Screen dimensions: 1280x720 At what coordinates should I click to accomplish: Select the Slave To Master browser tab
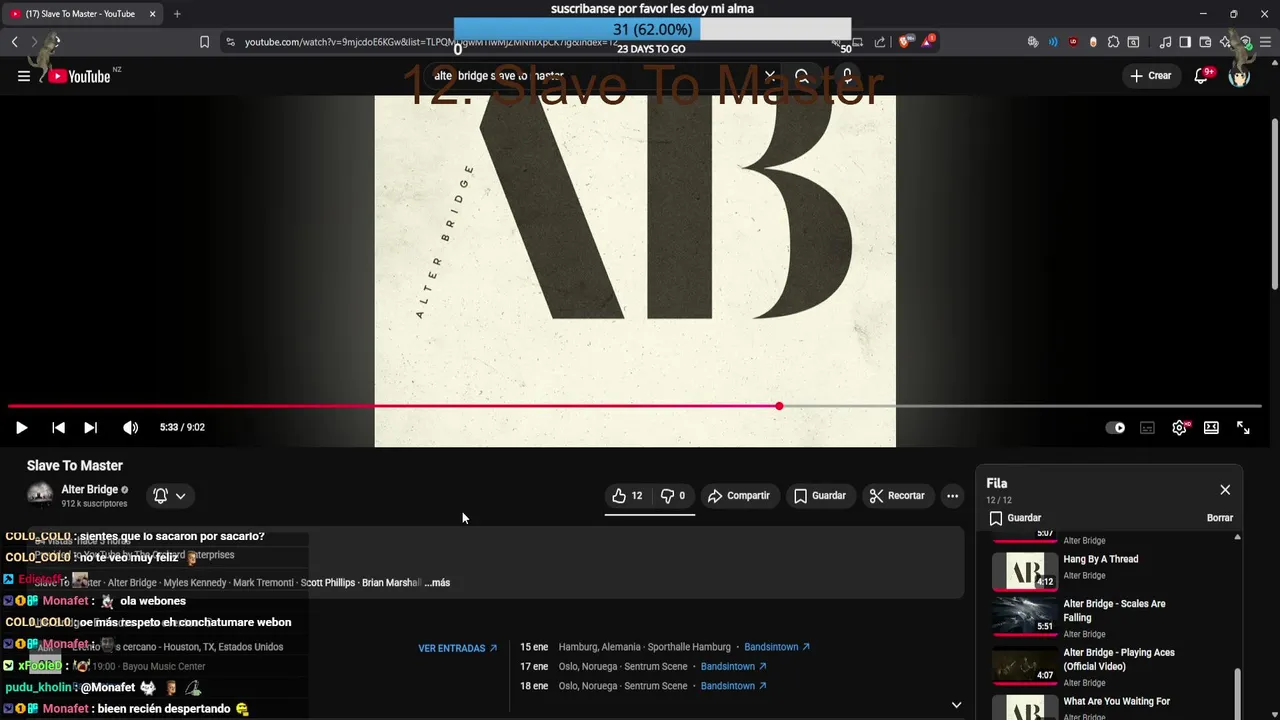click(82, 14)
